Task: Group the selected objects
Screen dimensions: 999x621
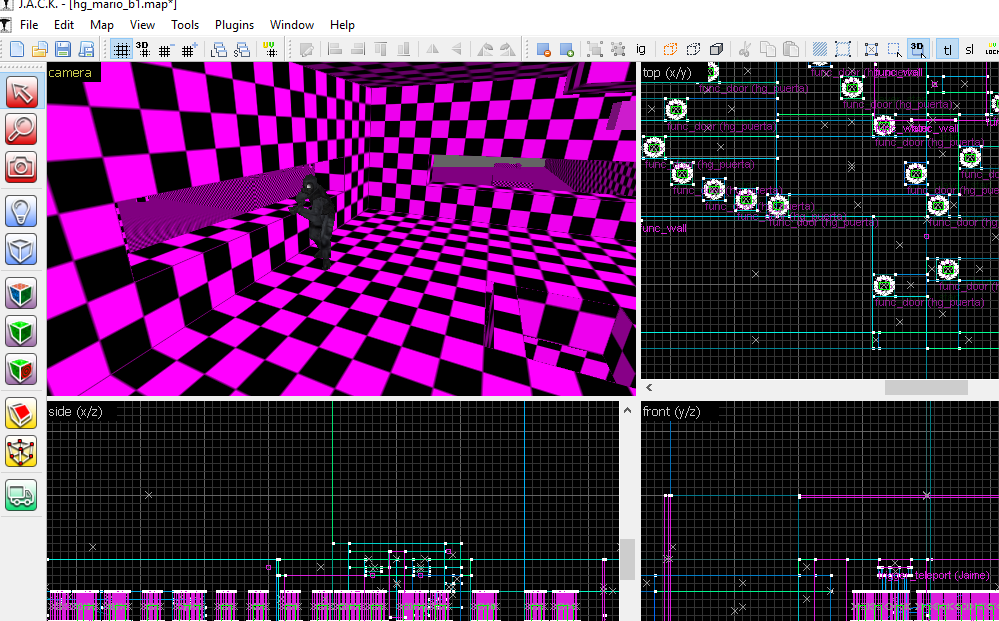Action: (595, 49)
